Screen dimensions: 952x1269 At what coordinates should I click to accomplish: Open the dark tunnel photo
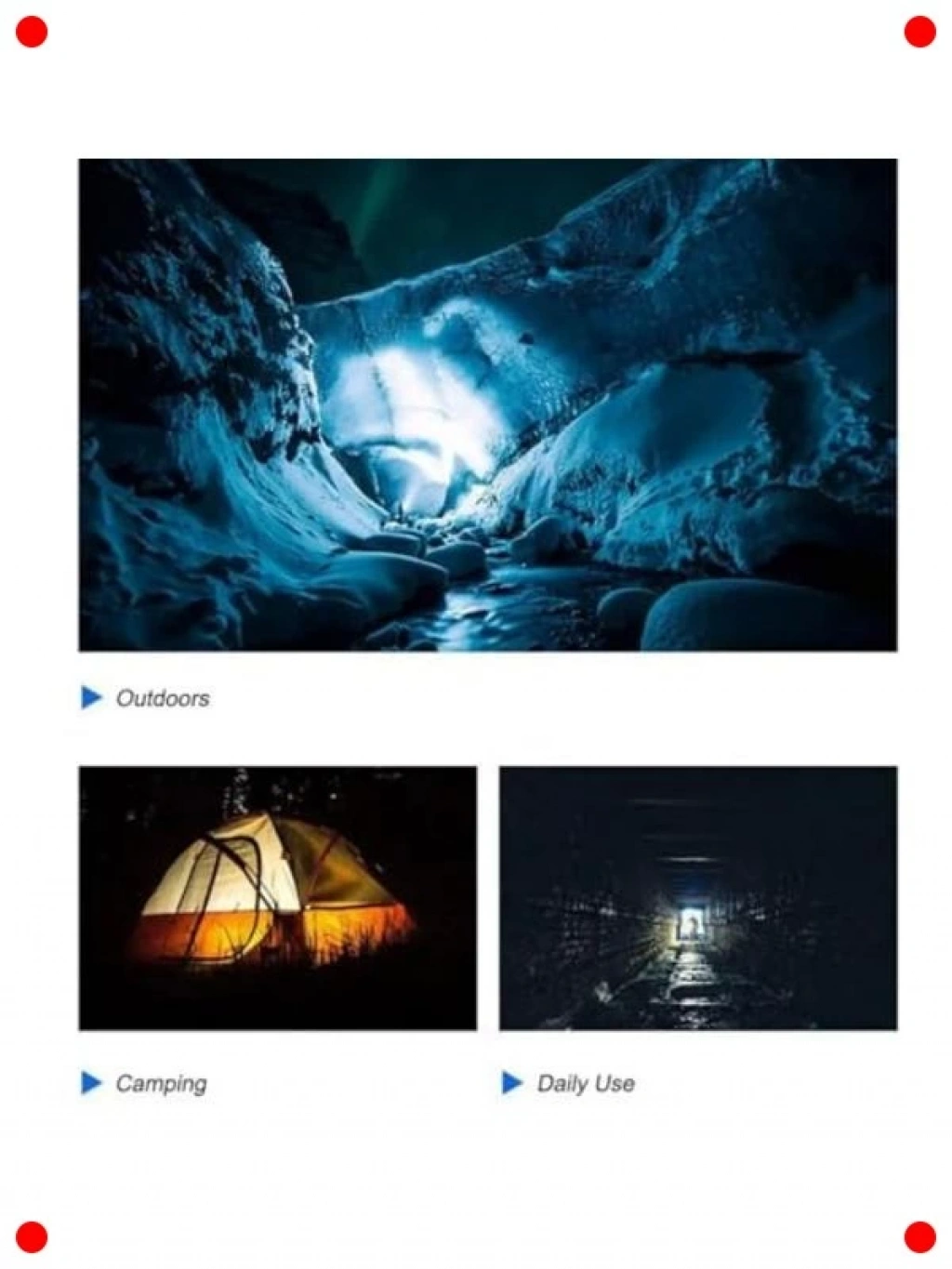(x=698, y=898)
